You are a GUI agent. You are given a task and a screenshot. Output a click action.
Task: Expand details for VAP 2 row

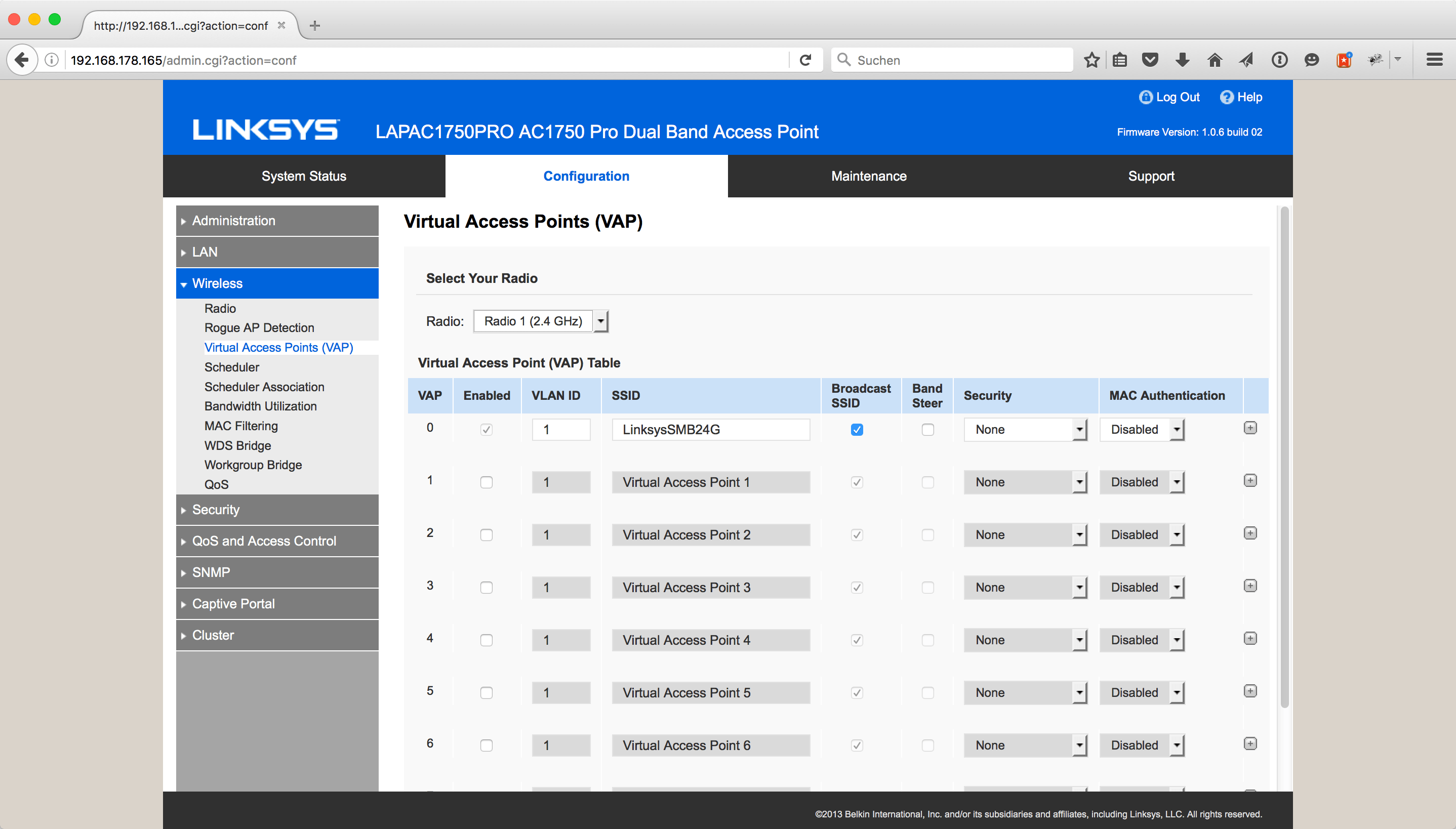coord(1250,533)
